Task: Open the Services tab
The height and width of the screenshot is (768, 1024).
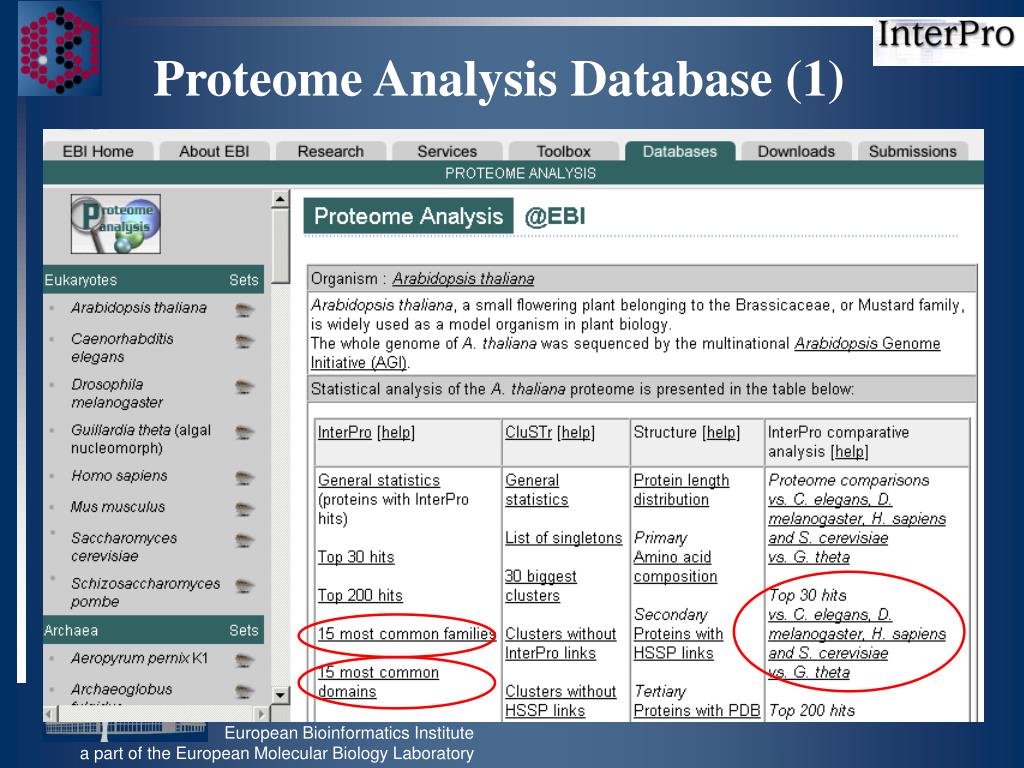Action: [x=447, y=152]
